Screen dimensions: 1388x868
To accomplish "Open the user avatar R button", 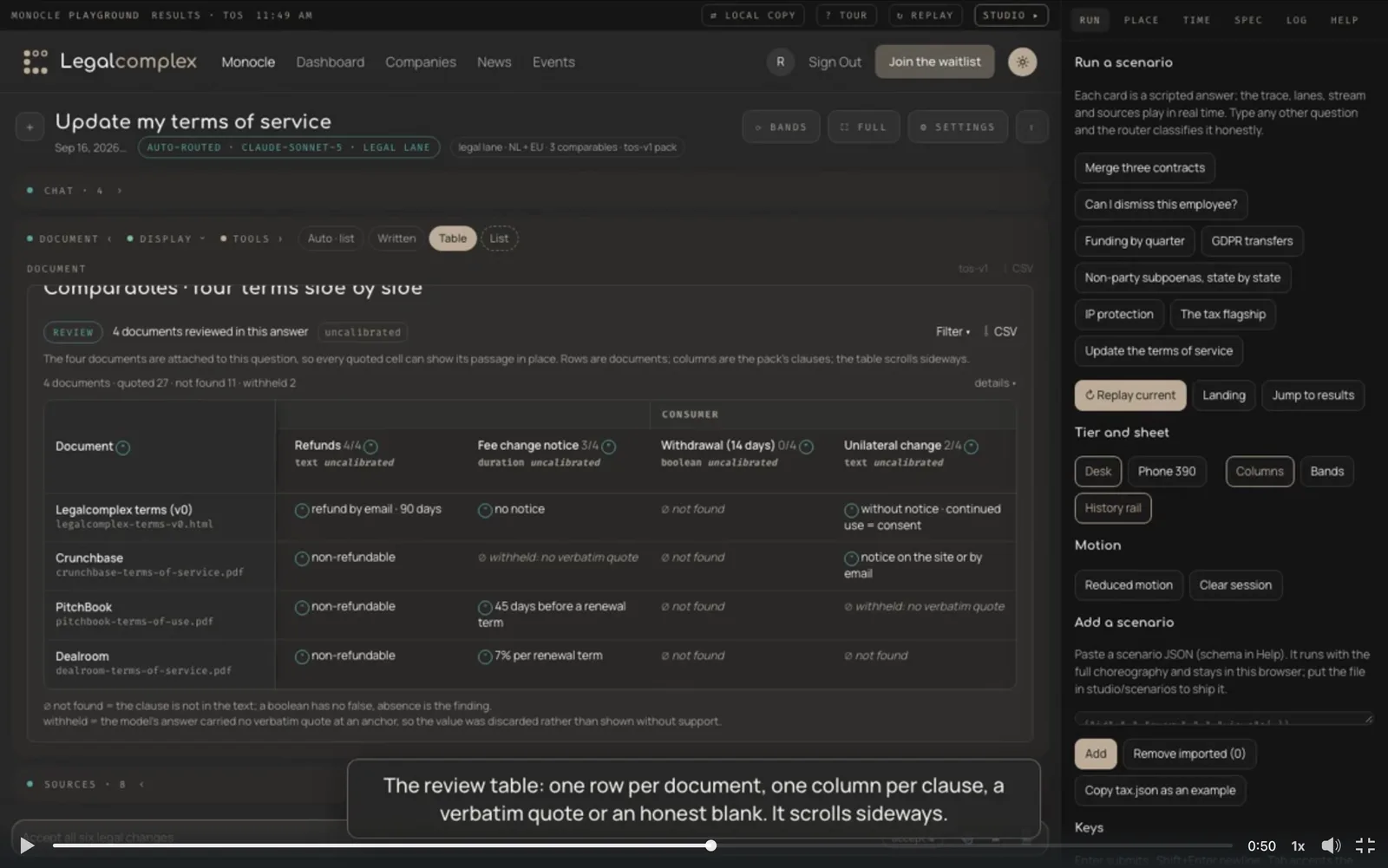I will click(x=780, y=62).
